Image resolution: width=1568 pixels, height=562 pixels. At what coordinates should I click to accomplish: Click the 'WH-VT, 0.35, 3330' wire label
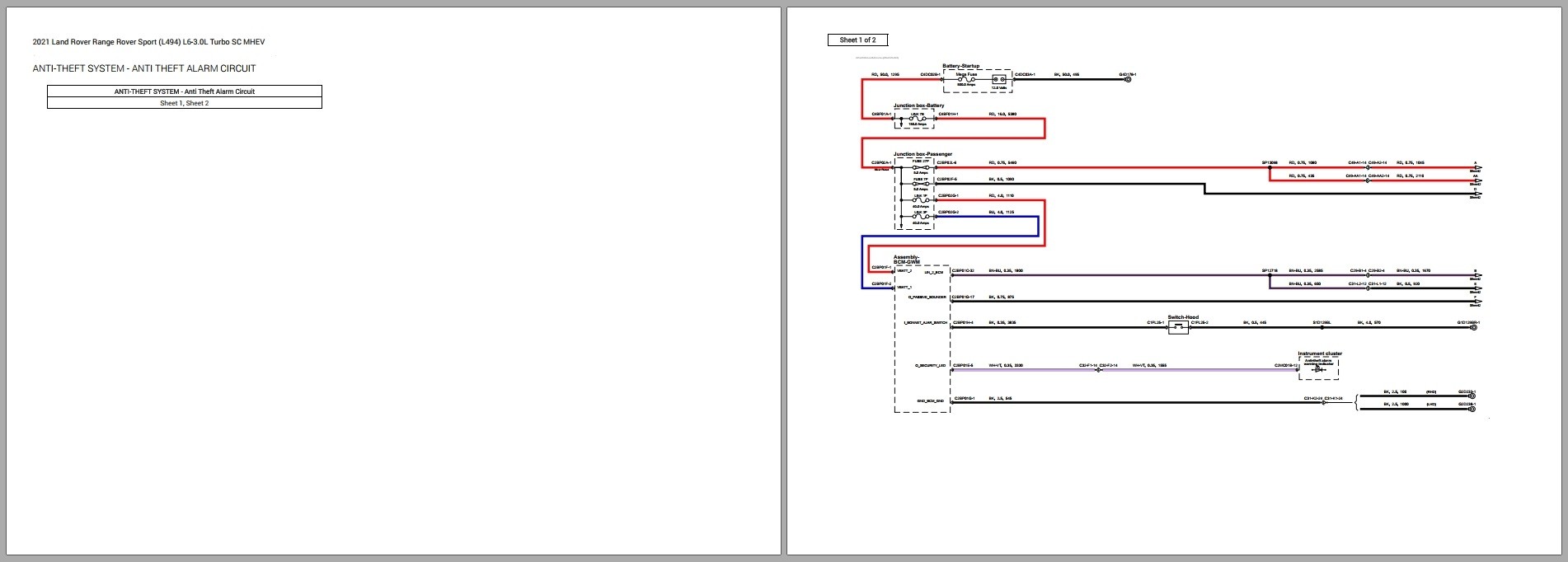click(1007, 365)
